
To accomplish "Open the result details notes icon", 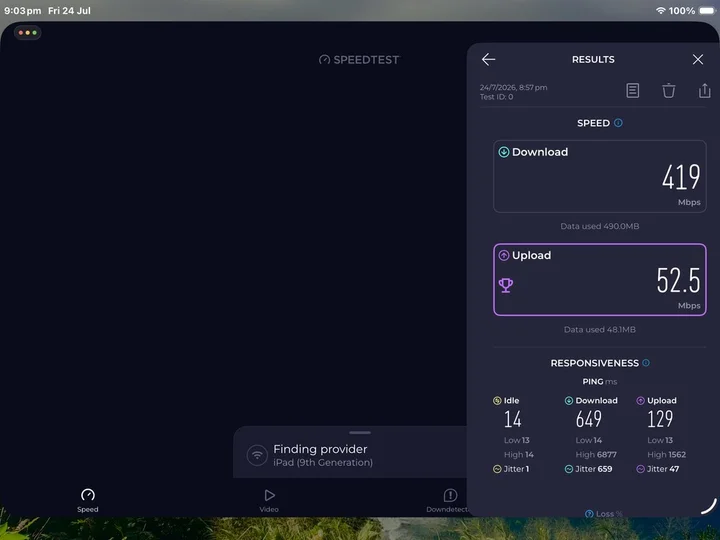I will tap(632, 90).
